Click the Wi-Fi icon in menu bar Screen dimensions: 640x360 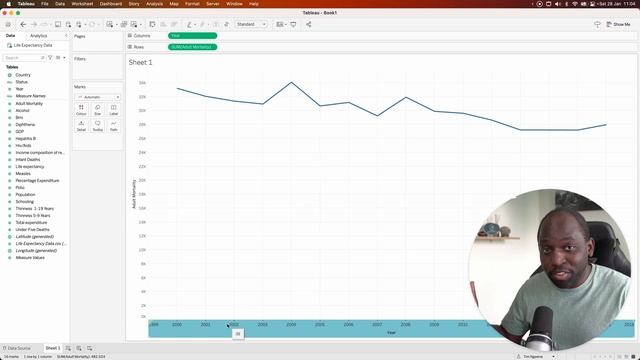(575, 4)
